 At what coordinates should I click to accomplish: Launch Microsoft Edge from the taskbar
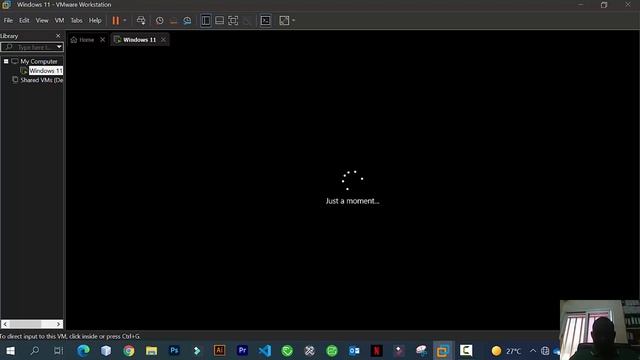tap(83, 351)
